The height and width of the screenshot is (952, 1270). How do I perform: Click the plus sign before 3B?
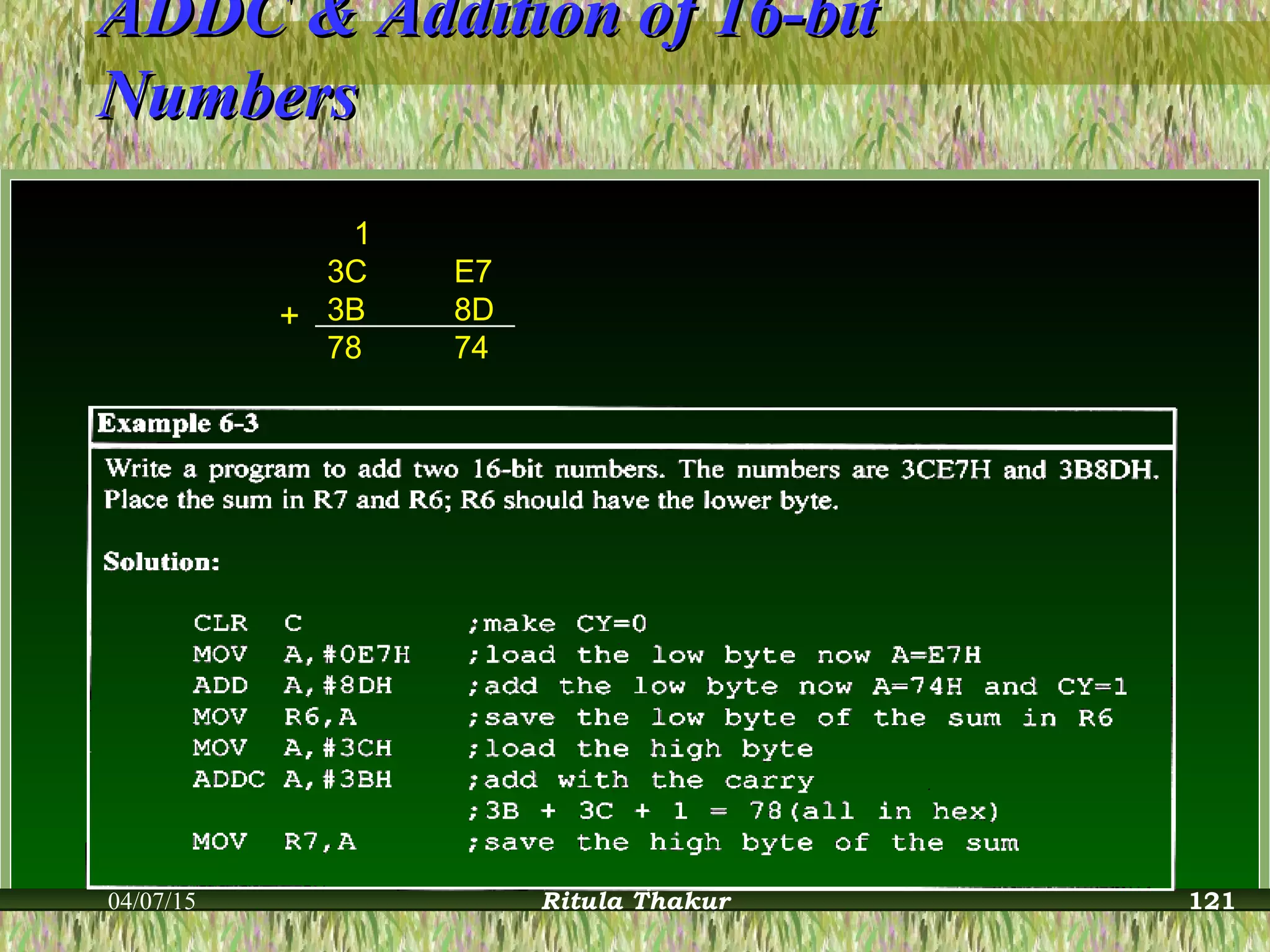point(289,316)
